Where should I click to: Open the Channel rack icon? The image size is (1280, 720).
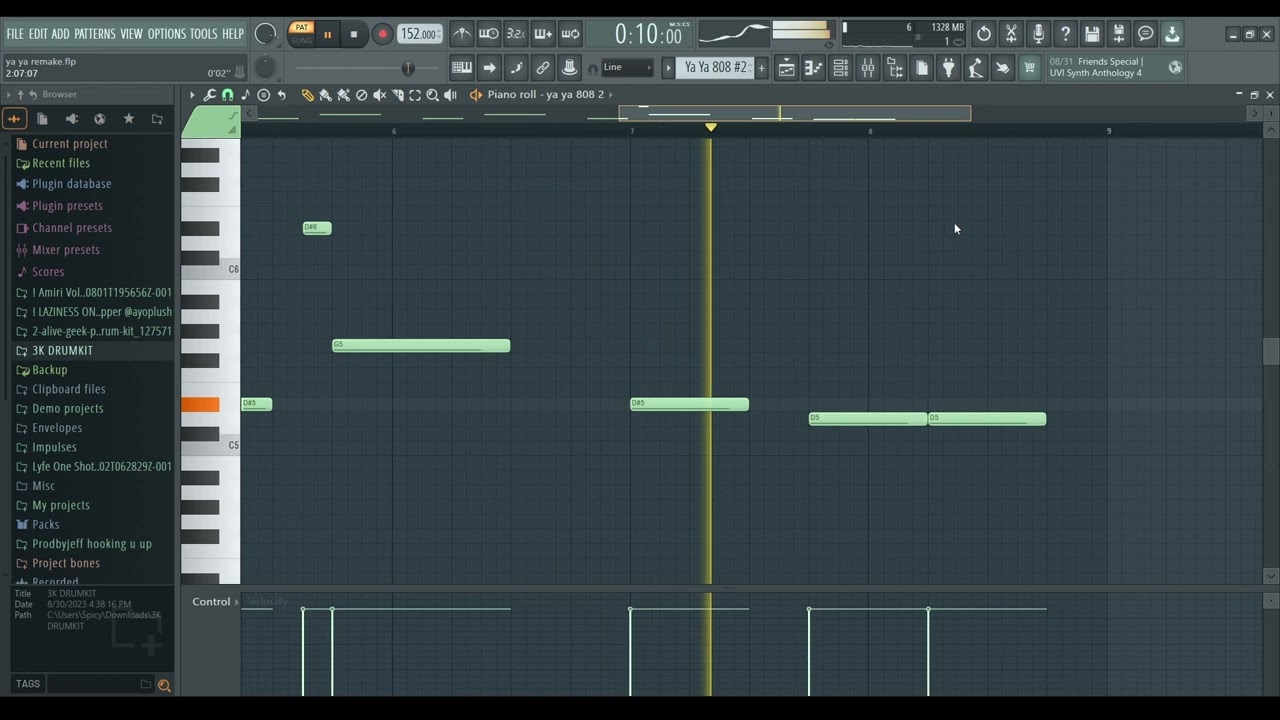click(x=841, y=68)
